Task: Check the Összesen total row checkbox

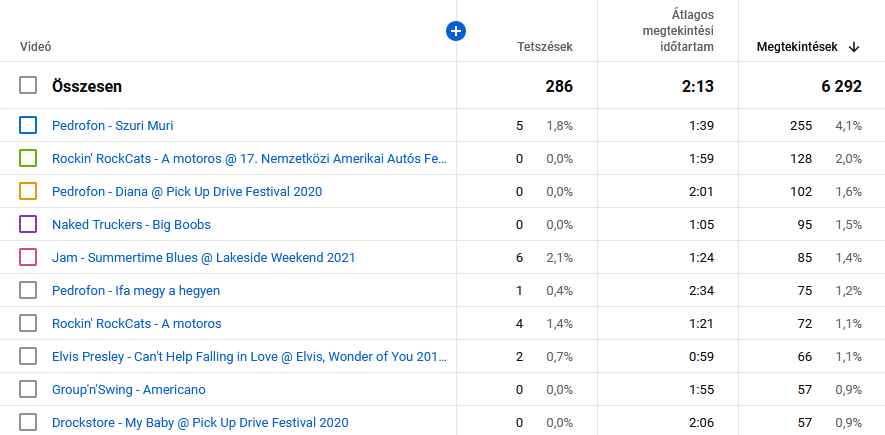Action: tap(28, 86)
